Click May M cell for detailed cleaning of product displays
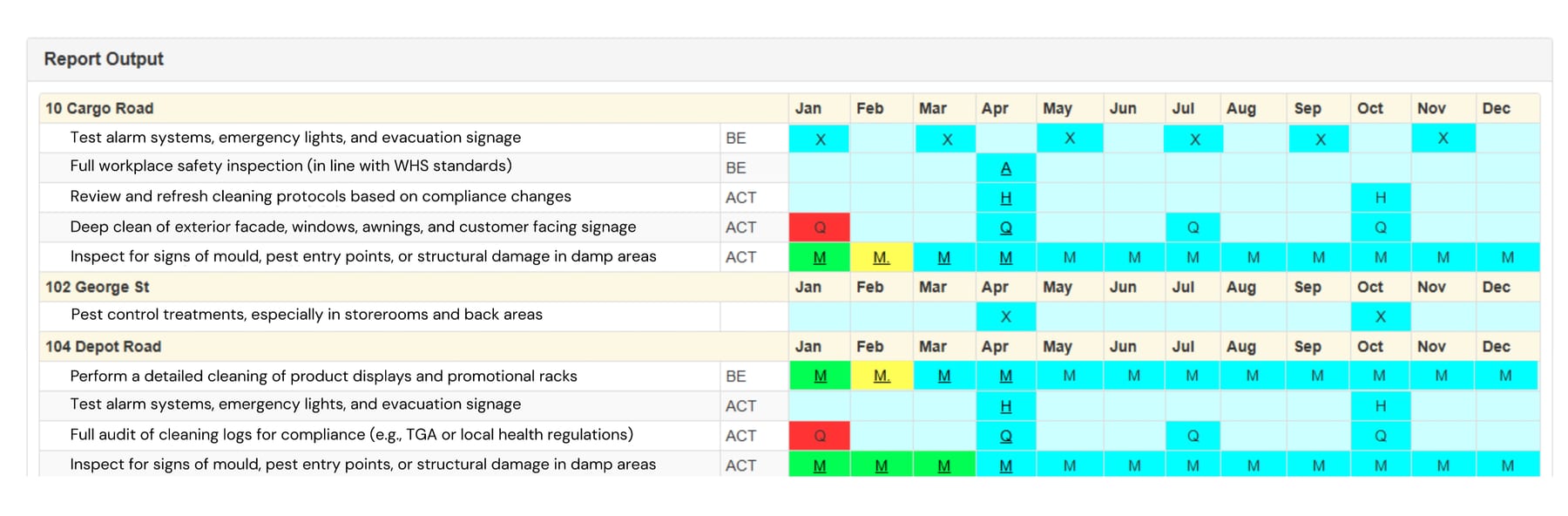Screen dimensions: 1568x516 (x=1070, y=376)
